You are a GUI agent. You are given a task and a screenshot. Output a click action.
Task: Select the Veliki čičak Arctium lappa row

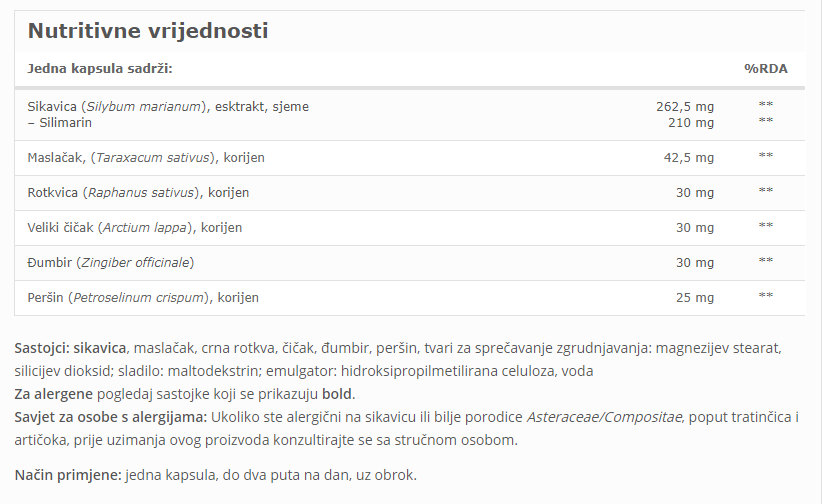pyautogui.click(x=409, y=228)
